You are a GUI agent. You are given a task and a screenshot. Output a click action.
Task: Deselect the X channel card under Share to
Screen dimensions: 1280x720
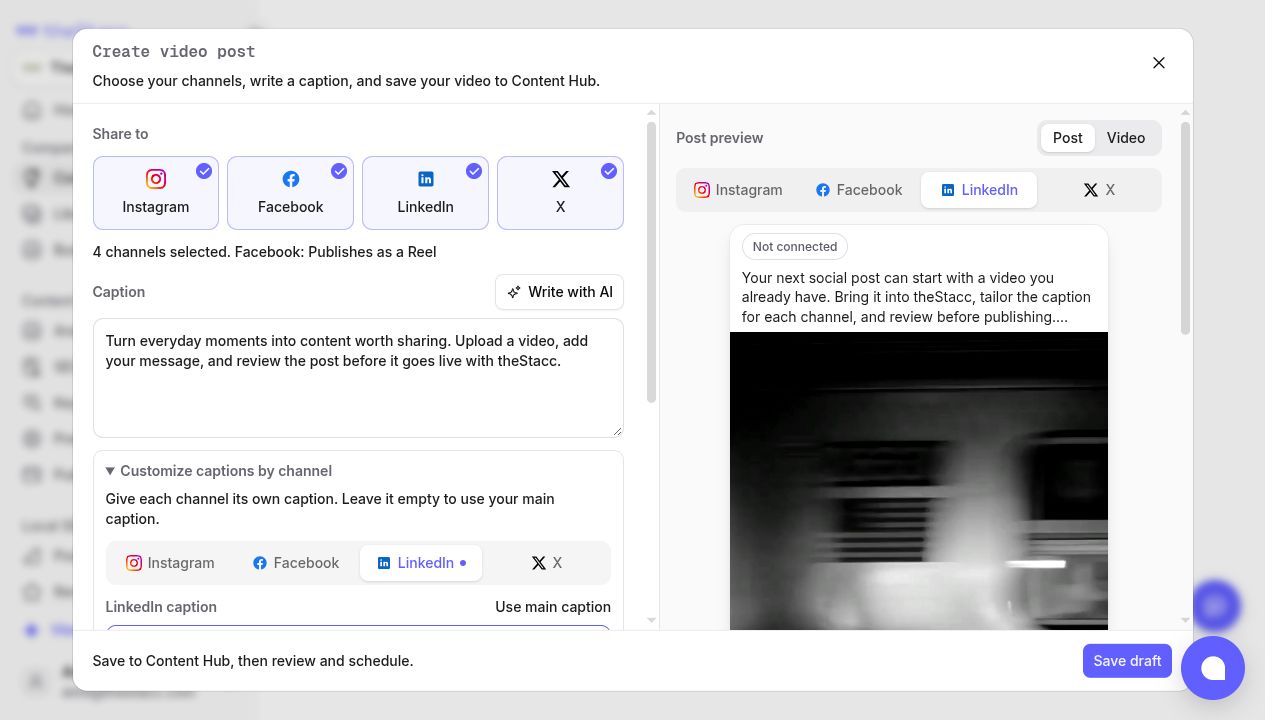click(x=560, y=193)
